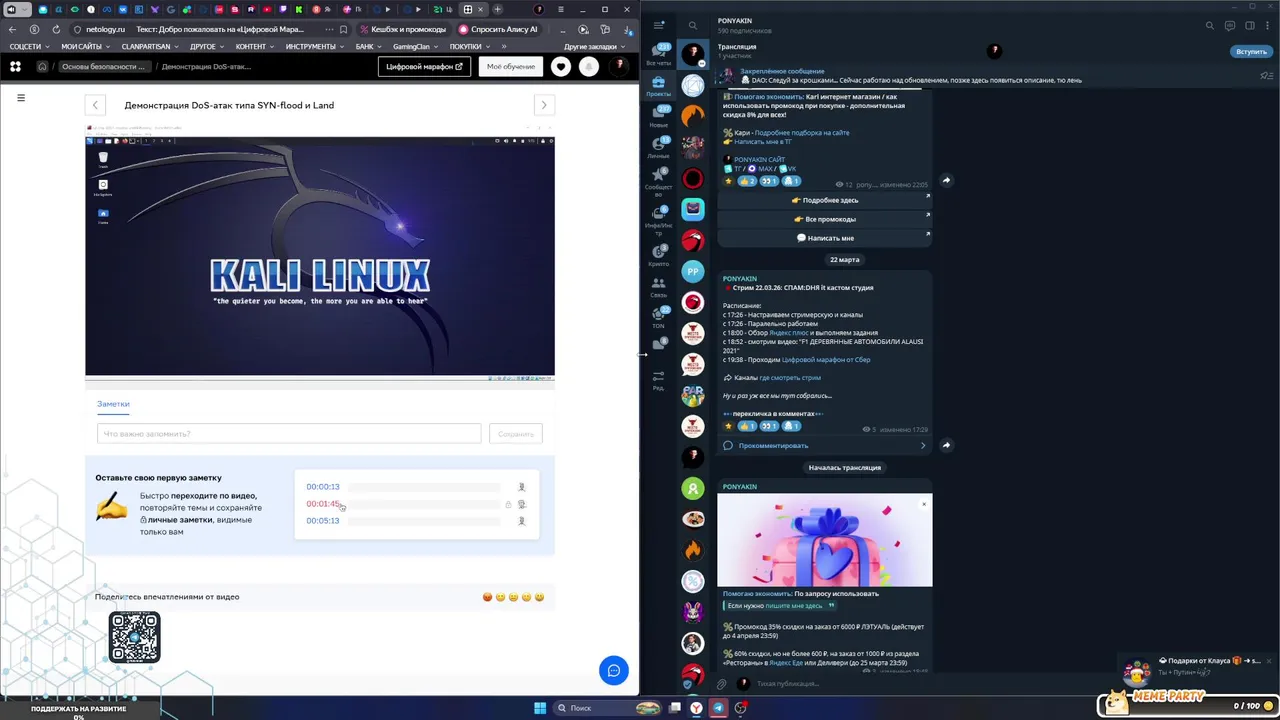Click the home breadcrumb icon

[x=42, y=67]
